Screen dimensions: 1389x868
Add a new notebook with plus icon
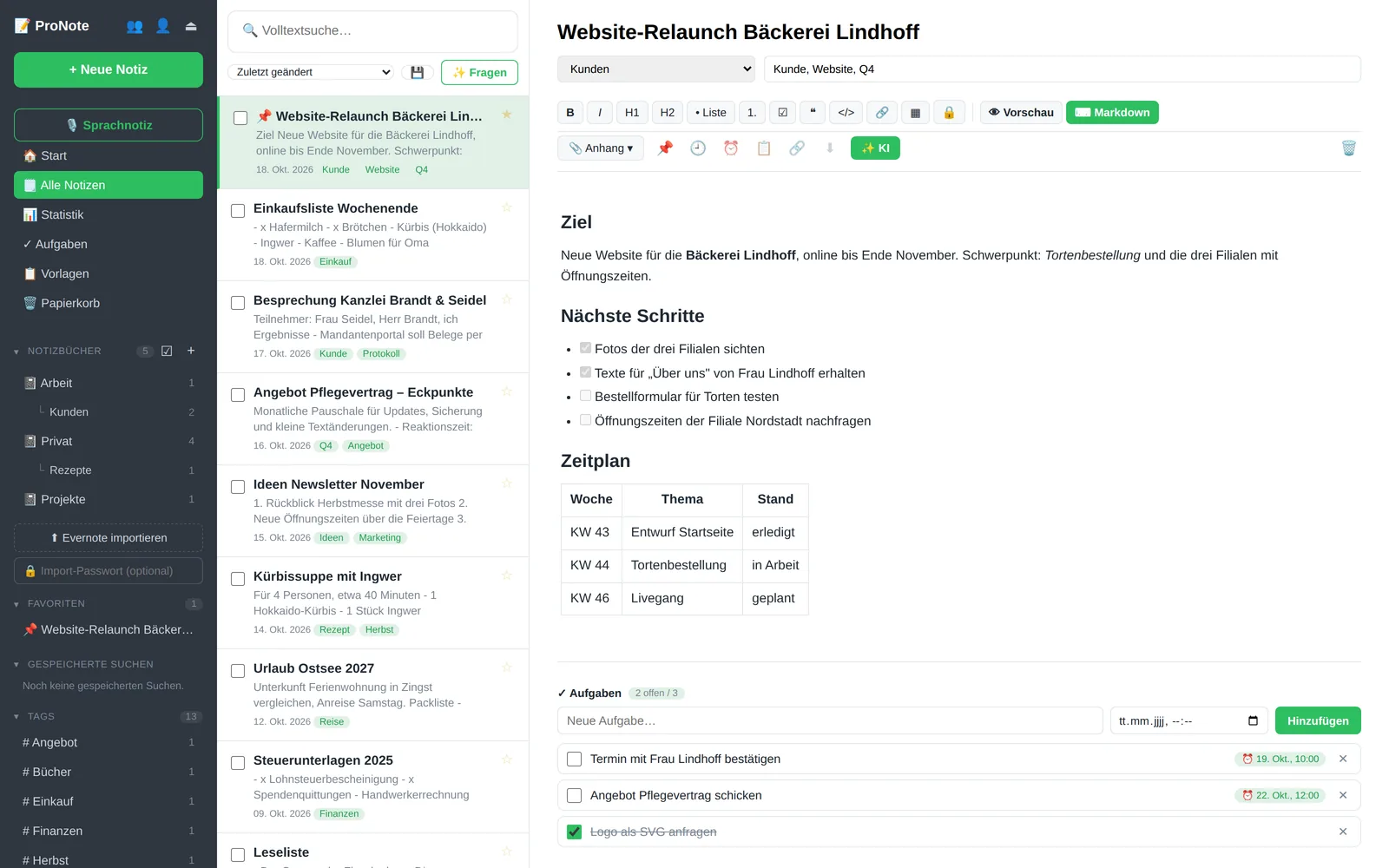[191, 351]
